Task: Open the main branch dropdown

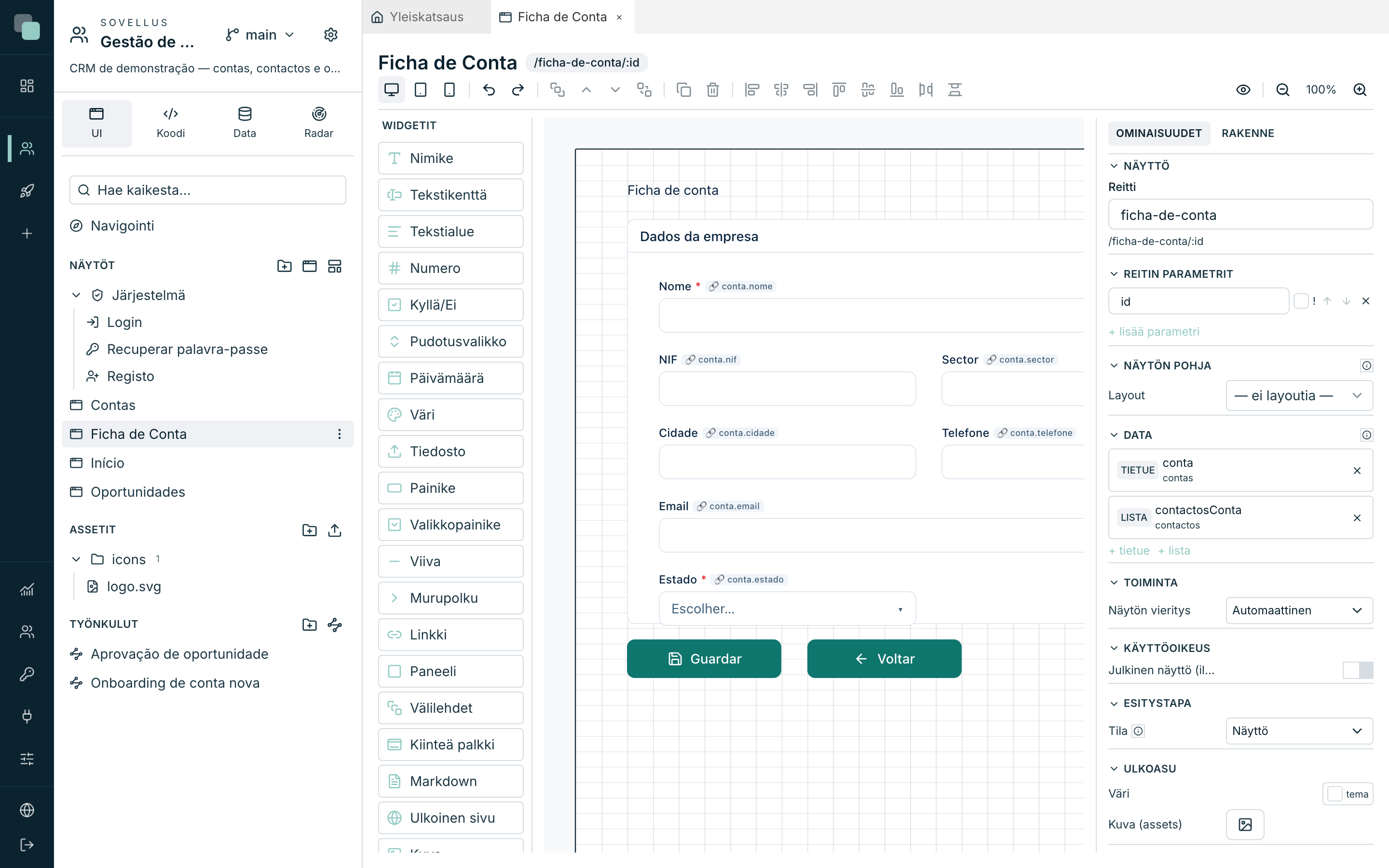Action: [260, 34]
